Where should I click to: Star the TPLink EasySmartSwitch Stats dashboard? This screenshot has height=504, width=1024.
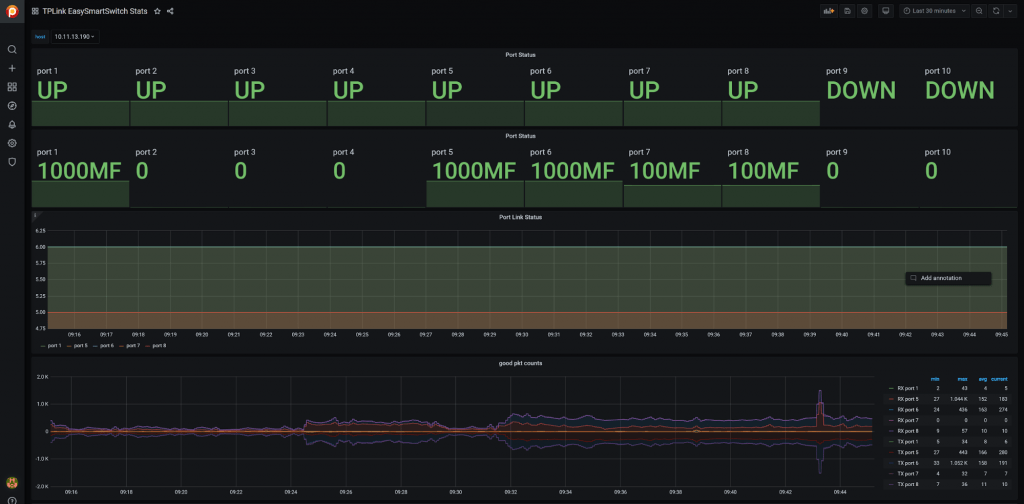157,11
